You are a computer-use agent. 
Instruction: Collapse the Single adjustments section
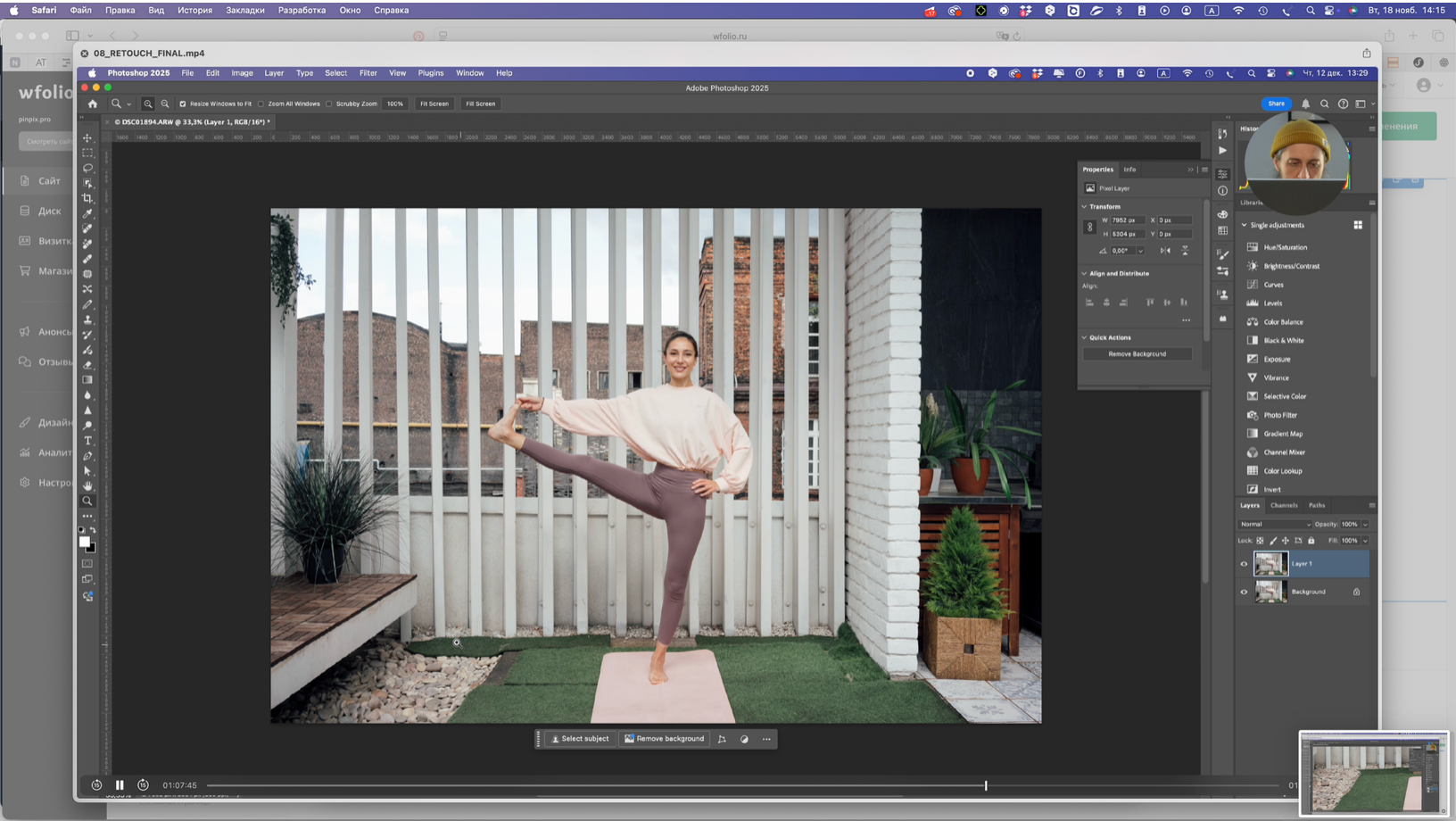(x=1245, y=225)
